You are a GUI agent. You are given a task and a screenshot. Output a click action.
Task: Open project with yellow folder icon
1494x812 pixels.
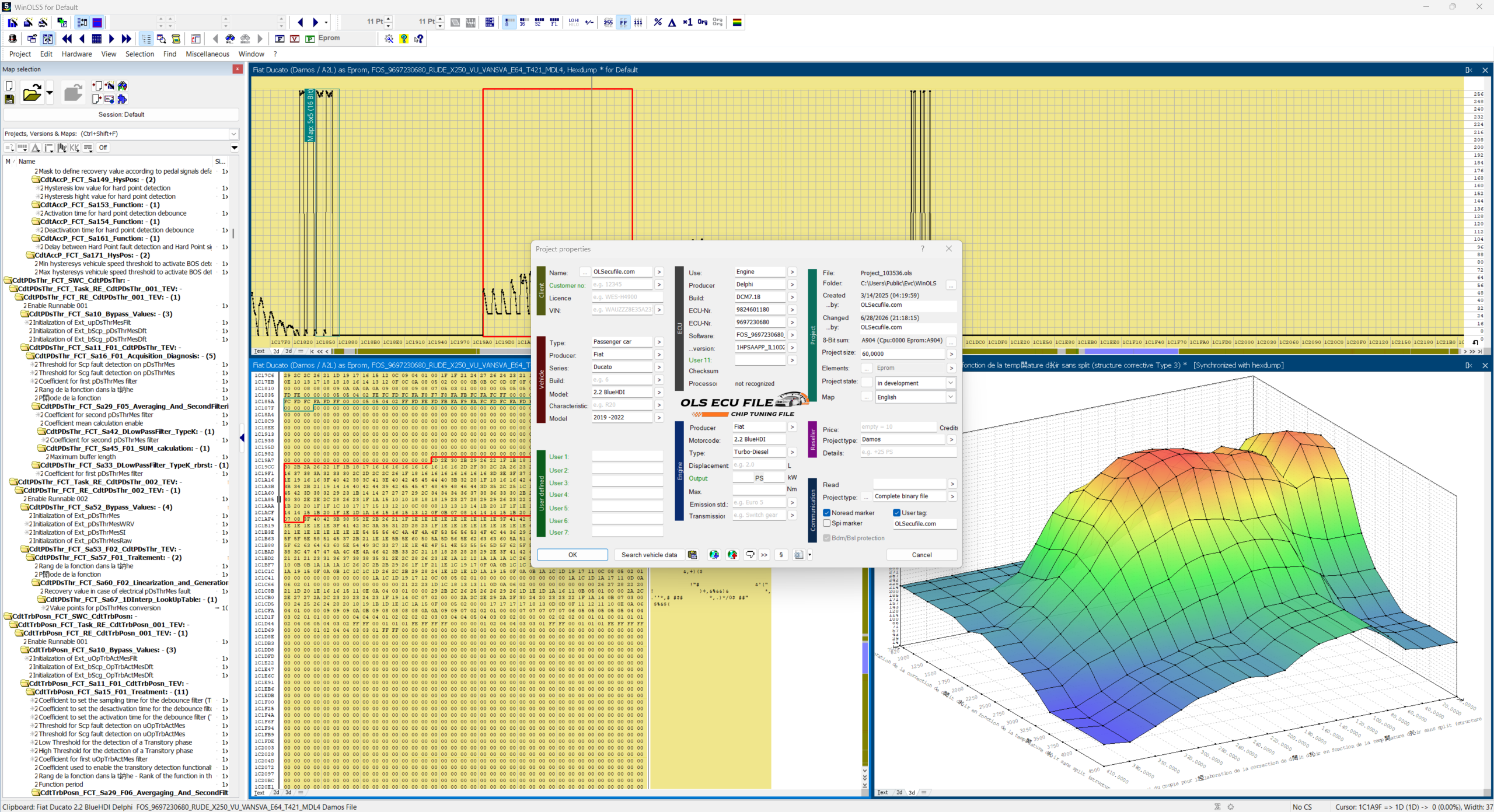(32, 93)
